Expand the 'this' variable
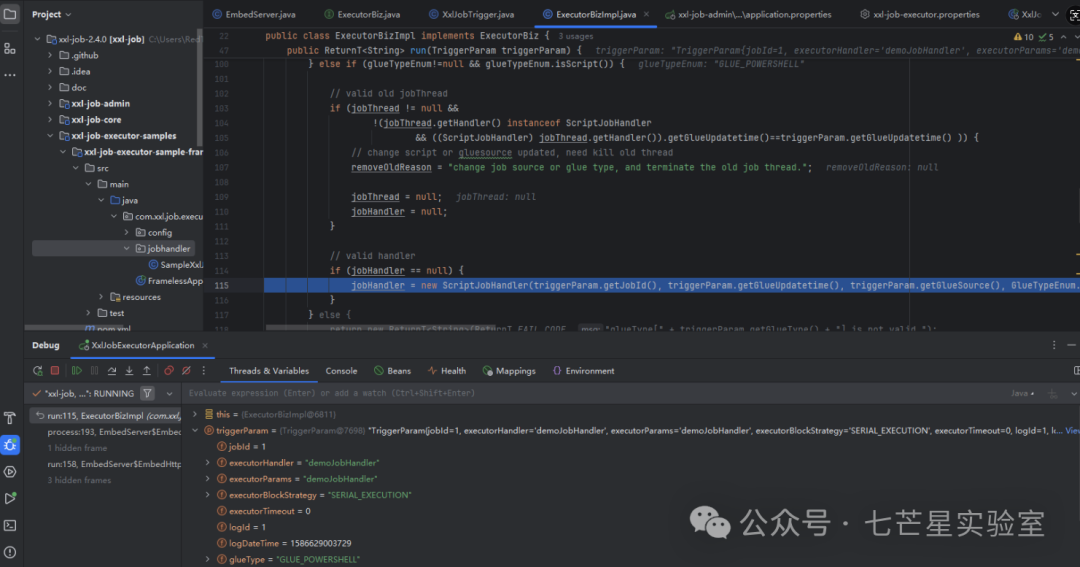 pyautogui.click(x=195, y=414)
